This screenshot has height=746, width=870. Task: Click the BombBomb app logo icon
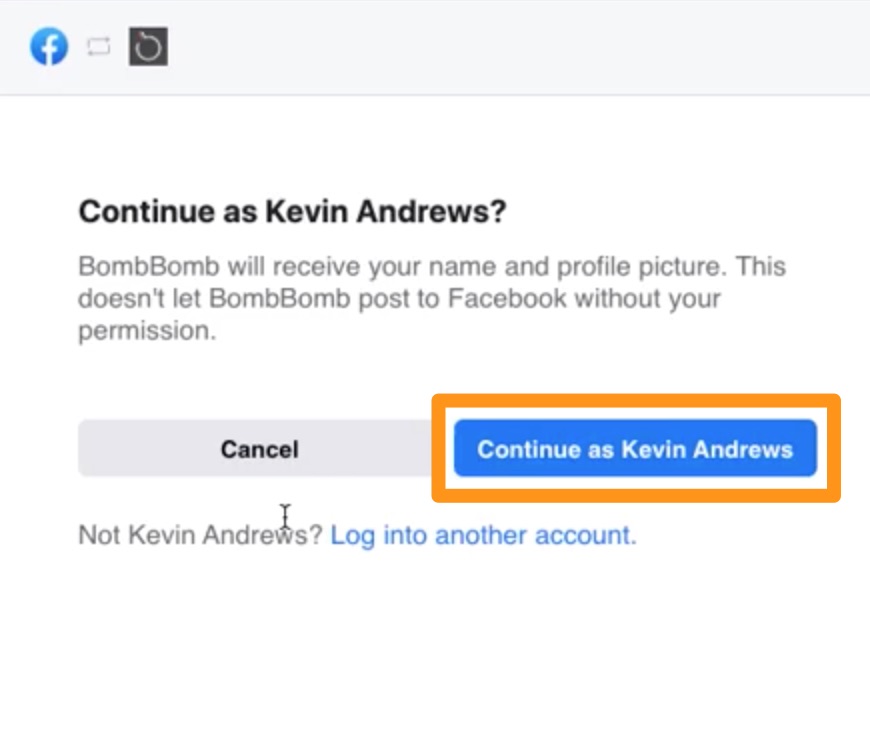(x=148, y=46)
